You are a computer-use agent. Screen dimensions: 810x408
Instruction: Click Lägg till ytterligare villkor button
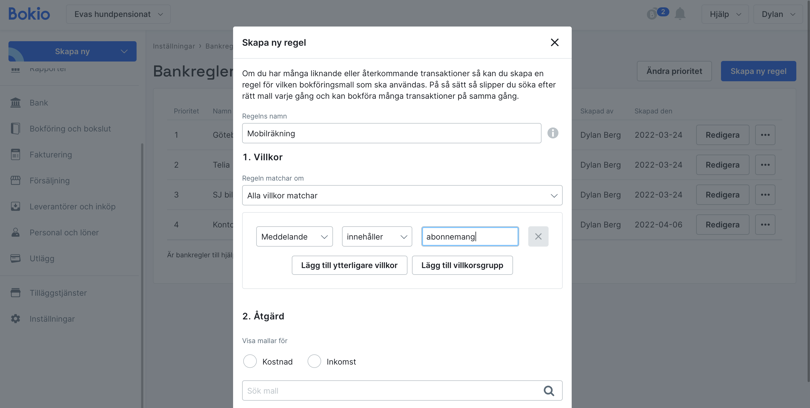click(349, 265)
